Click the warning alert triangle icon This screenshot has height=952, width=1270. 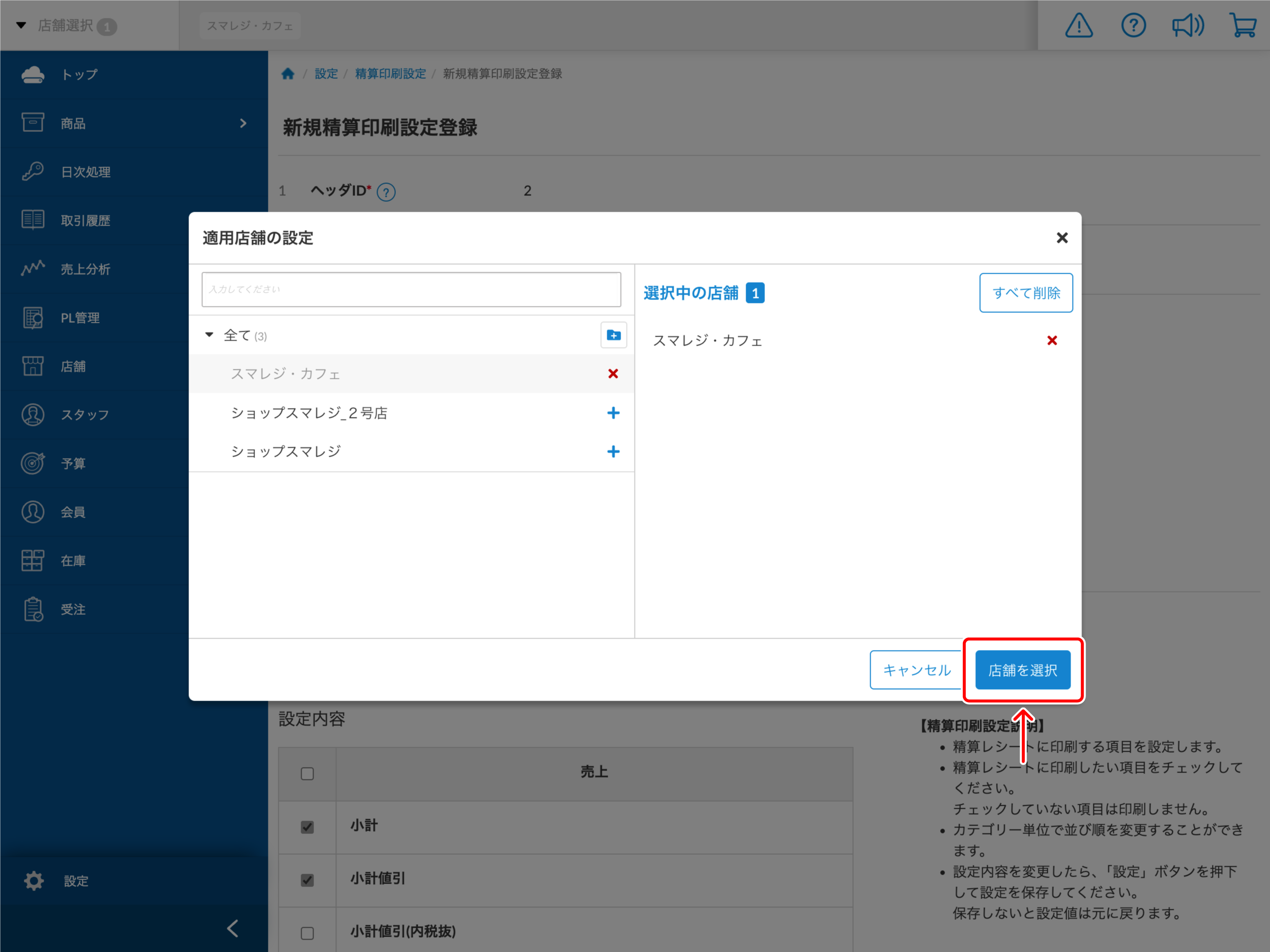click(x=1079, y=26)
